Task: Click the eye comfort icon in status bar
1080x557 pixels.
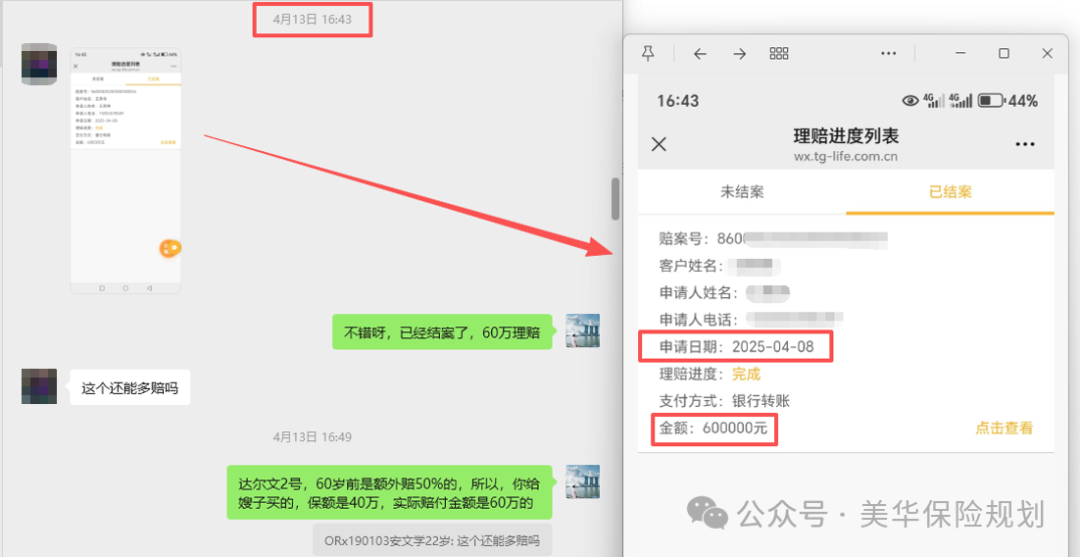Action: pyautogui.click(x=911, y=101)
